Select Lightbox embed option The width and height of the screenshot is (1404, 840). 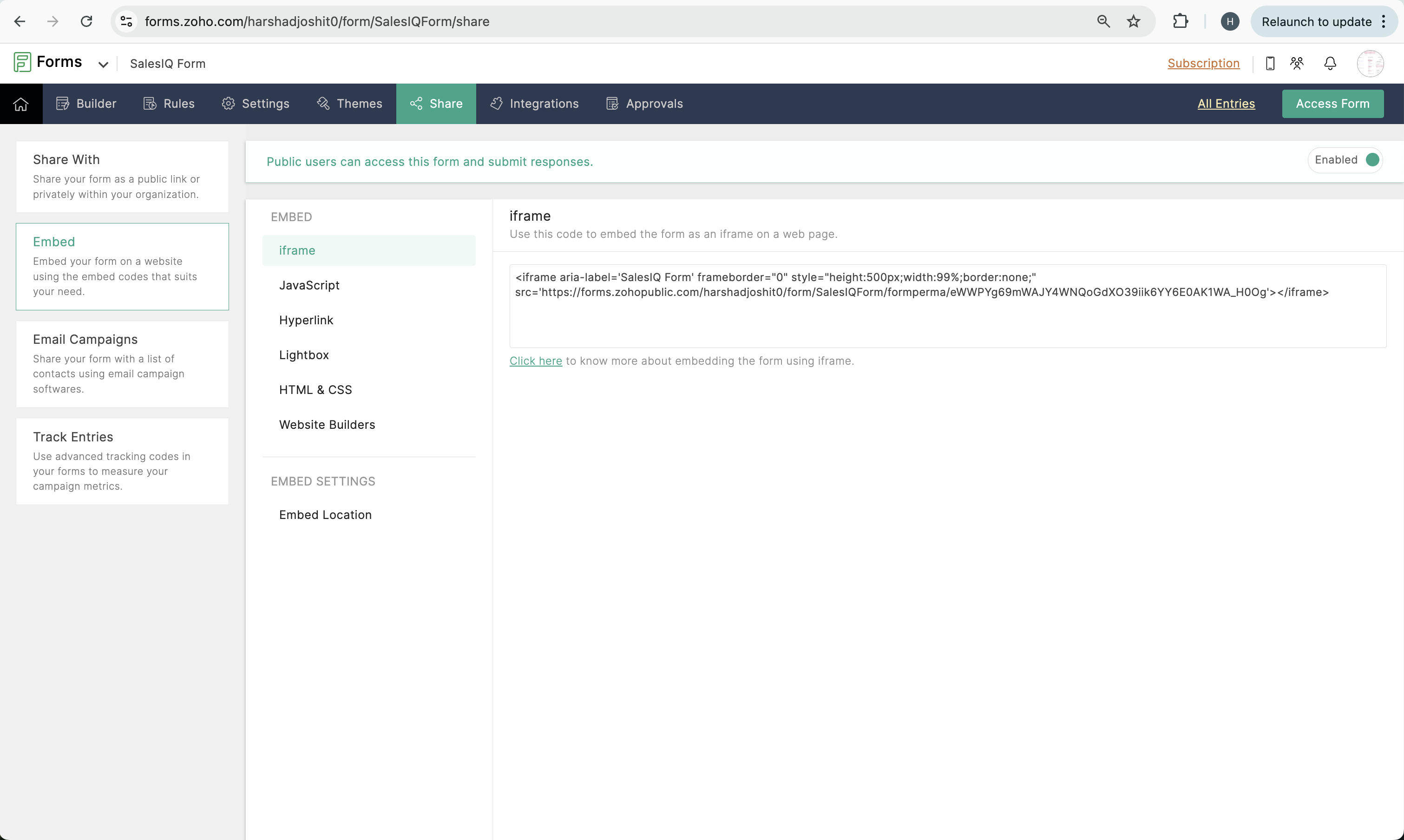pyautogui.click(x=304, y=355)
